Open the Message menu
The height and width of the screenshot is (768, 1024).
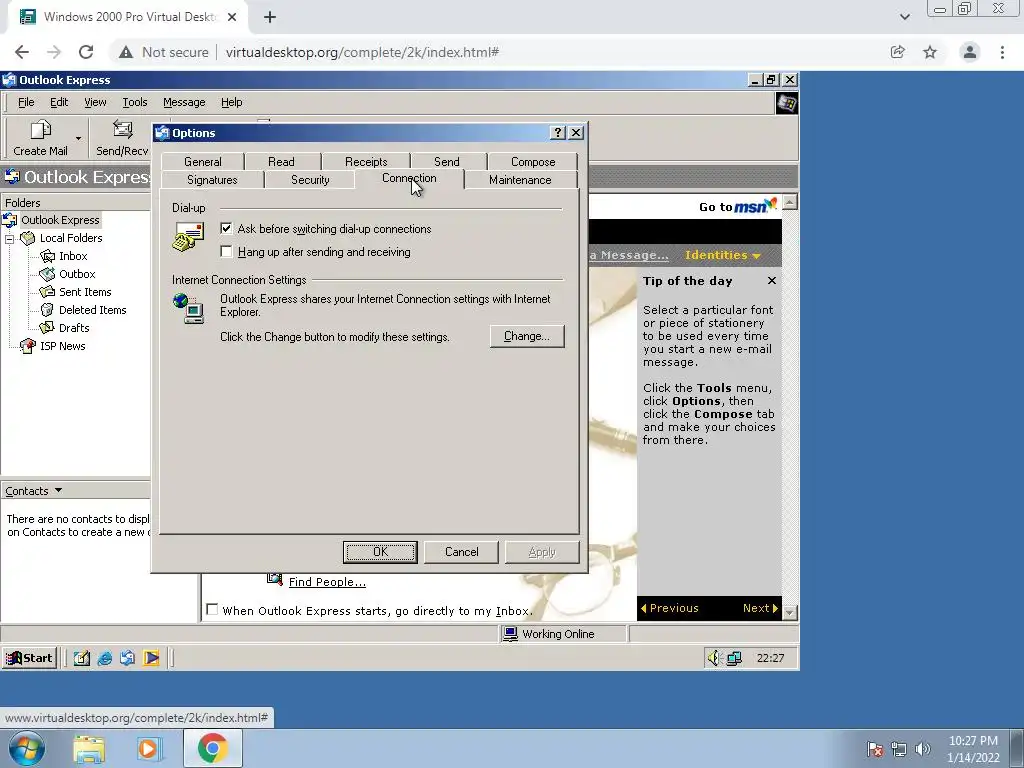[x=184, y=103]
